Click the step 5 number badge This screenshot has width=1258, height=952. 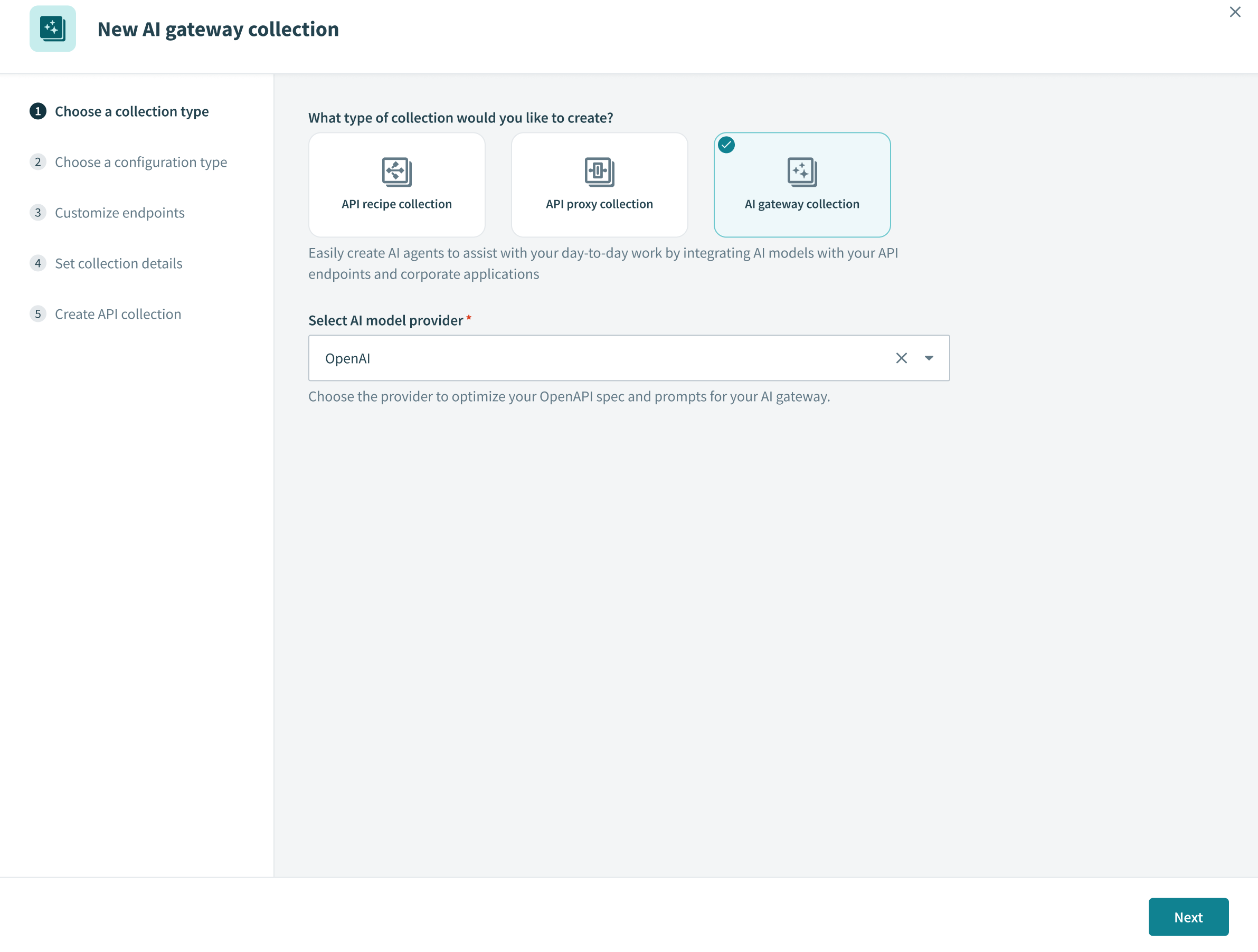[x=38, y=314]
